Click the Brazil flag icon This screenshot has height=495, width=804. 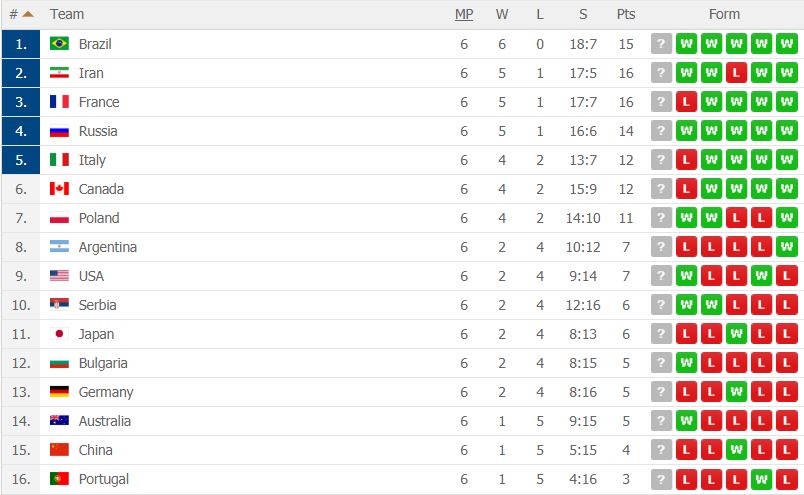[x=59, y=44]
